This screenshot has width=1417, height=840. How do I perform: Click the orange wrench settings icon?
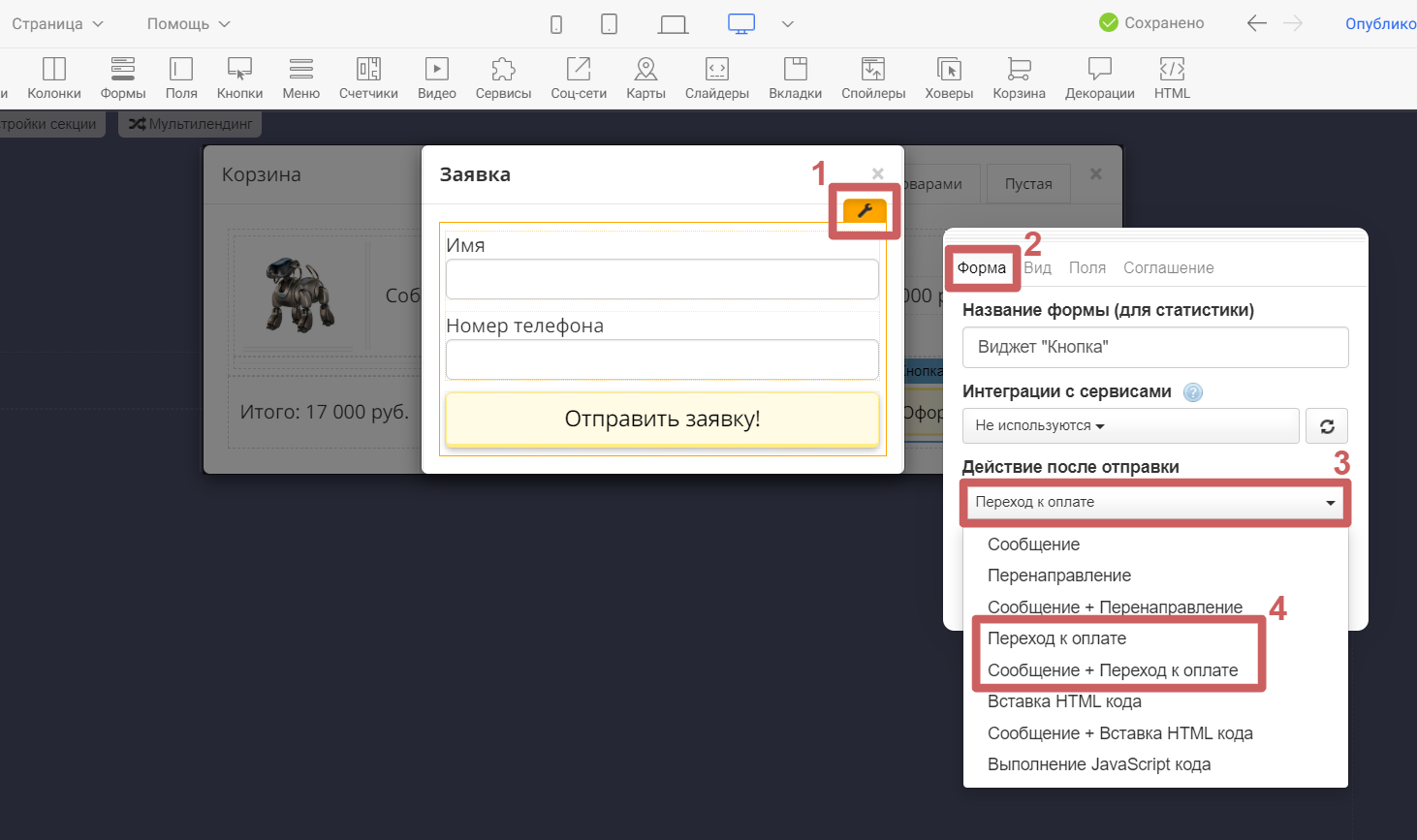tap(865, 211)
